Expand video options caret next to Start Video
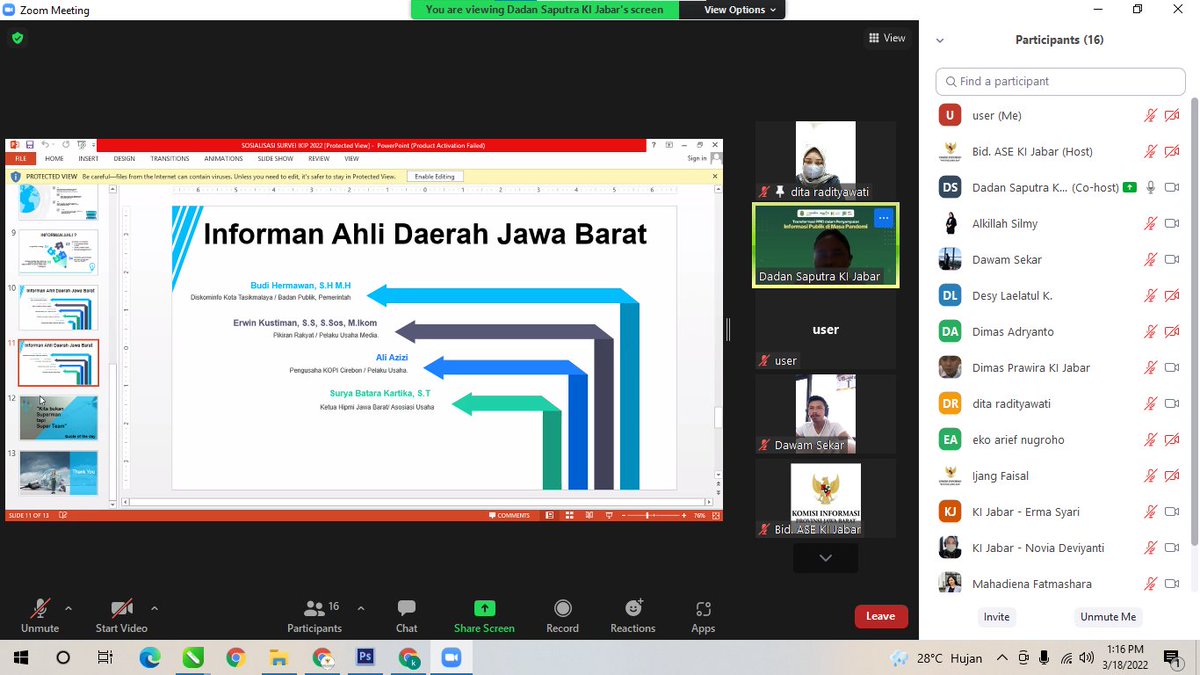 pos(154,607)
